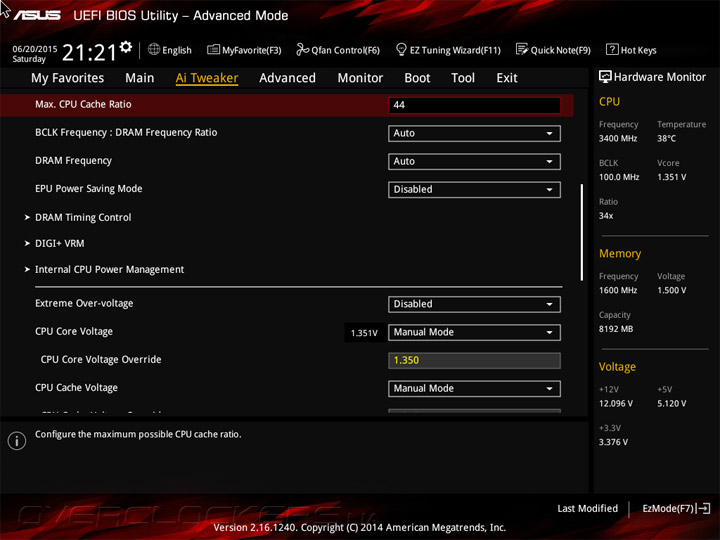Open BCLK Frequency : DRAM Frequency Ratio dropdown
The image size is (720, 540).
[474, 134]
